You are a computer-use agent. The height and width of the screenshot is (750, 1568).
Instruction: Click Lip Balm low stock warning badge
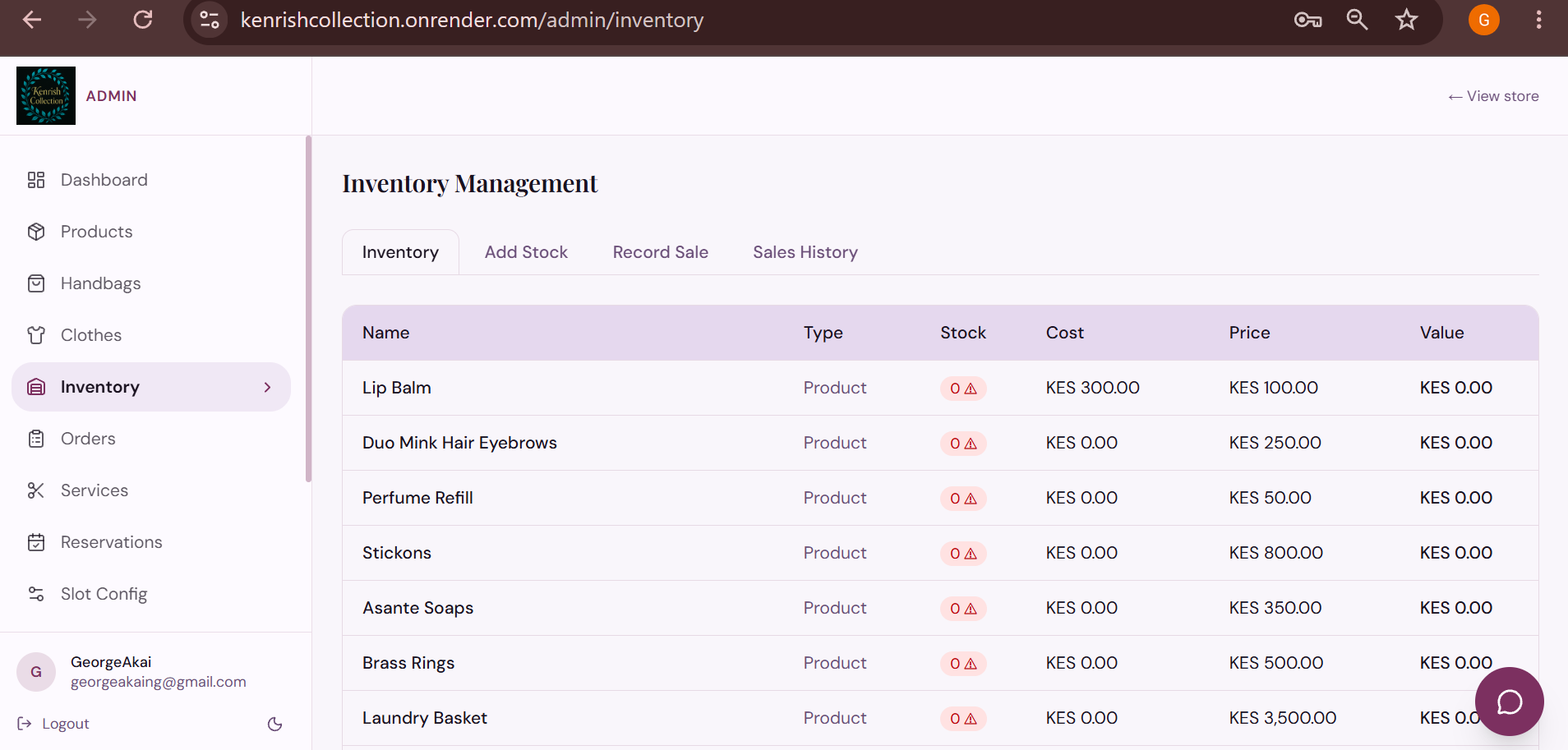(x=963, y=389)
